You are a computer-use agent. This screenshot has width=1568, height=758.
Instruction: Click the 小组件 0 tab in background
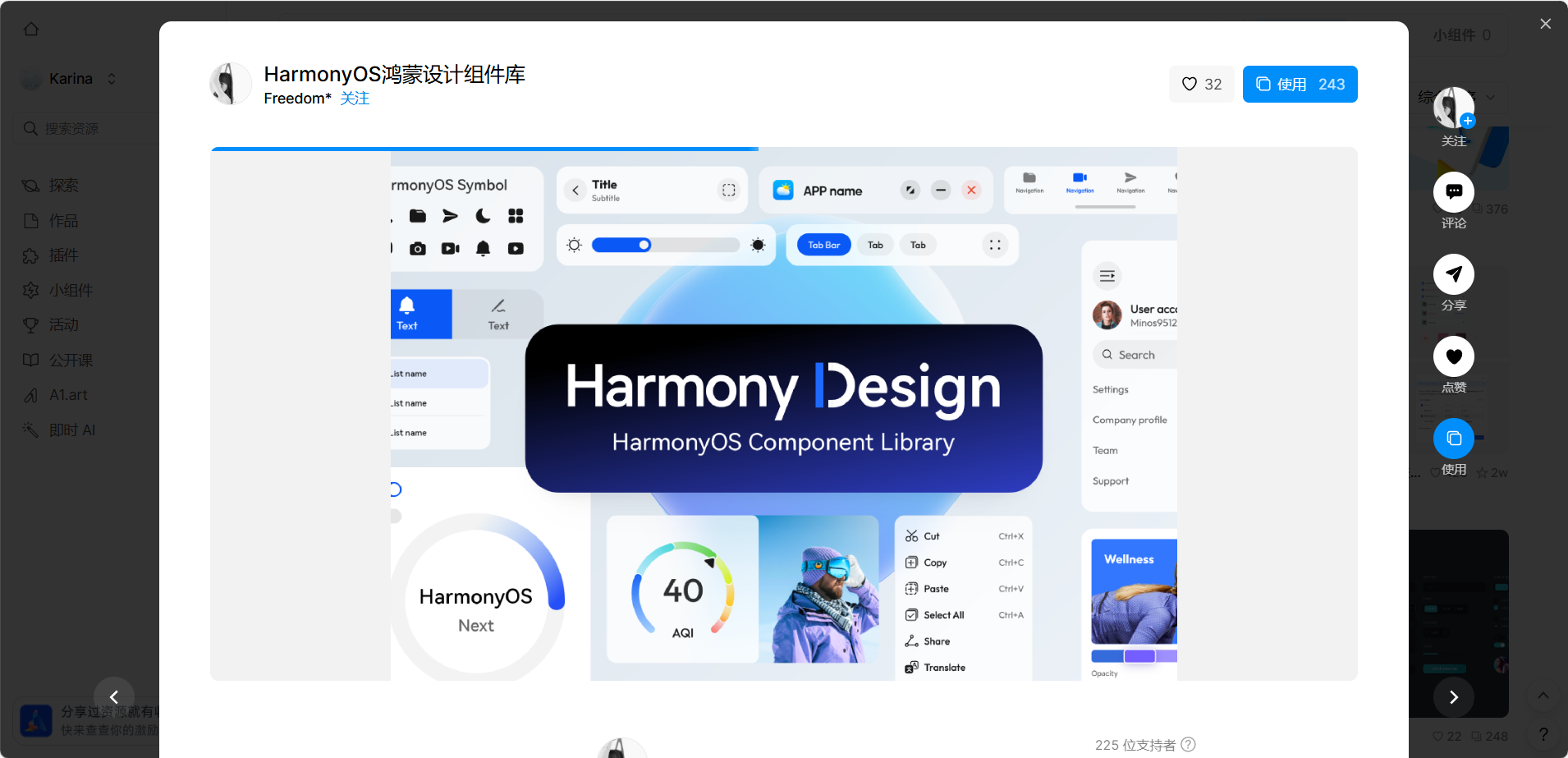(1461, 35)
